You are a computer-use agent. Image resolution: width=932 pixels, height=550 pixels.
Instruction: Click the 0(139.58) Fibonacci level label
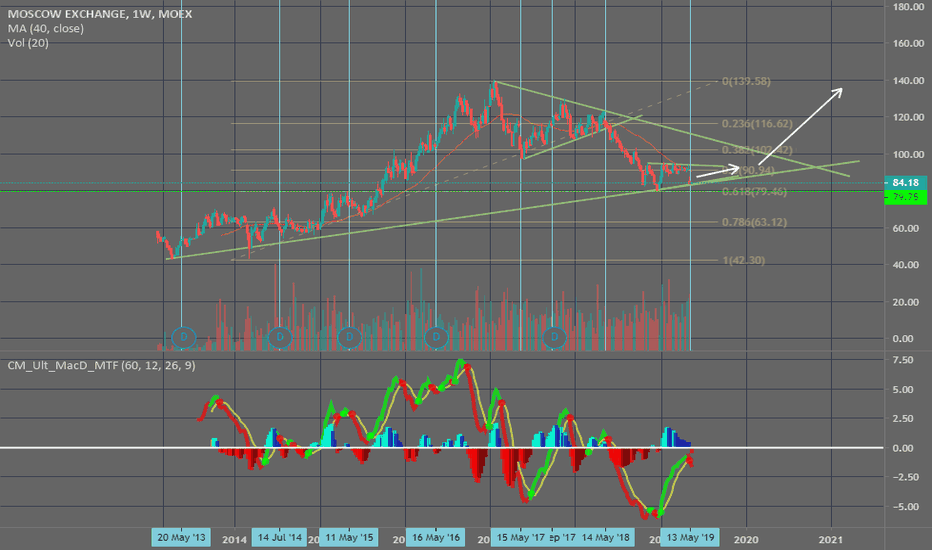click(x=746, y=81)
